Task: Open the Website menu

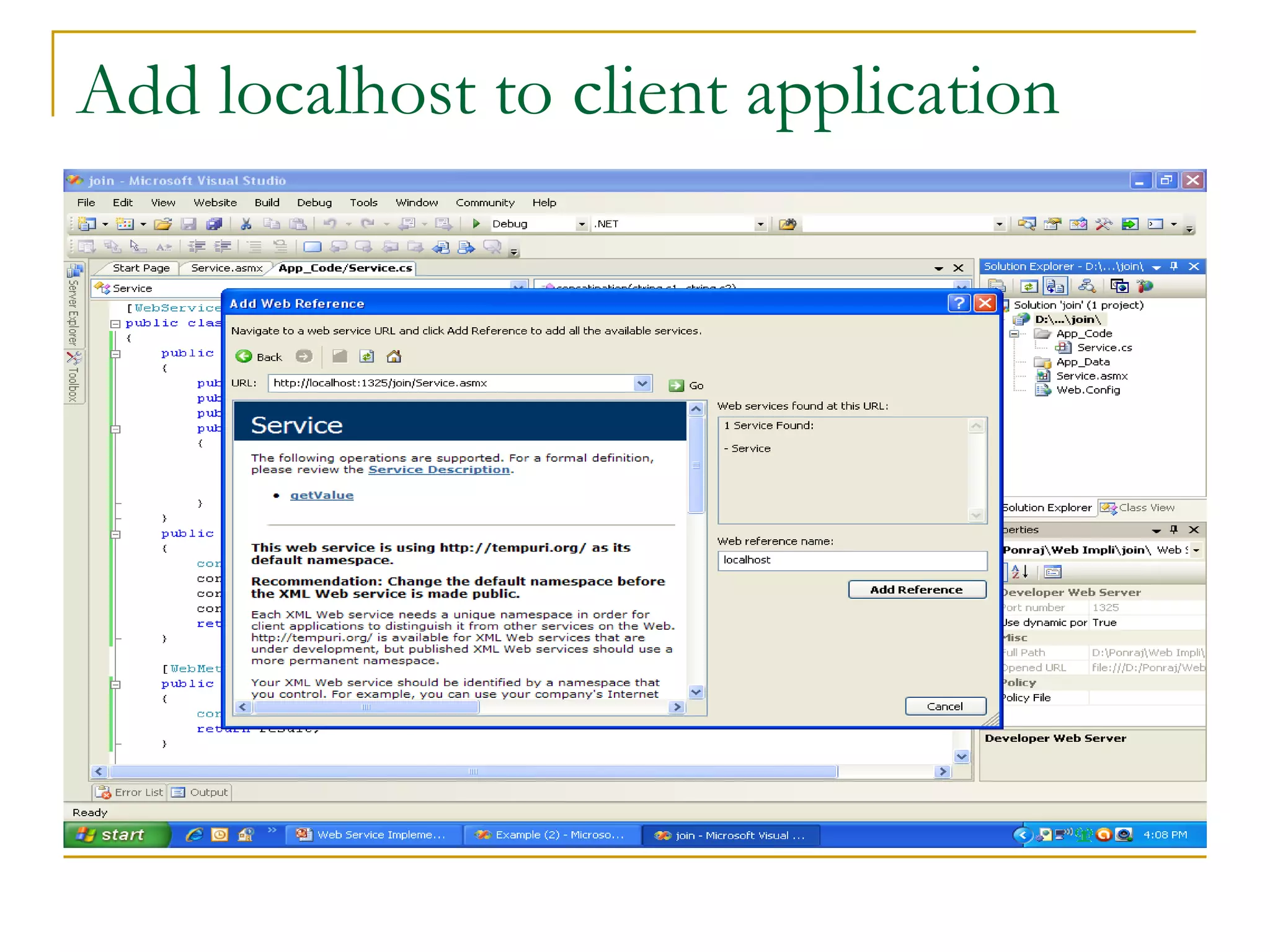Action: (215, 203)
